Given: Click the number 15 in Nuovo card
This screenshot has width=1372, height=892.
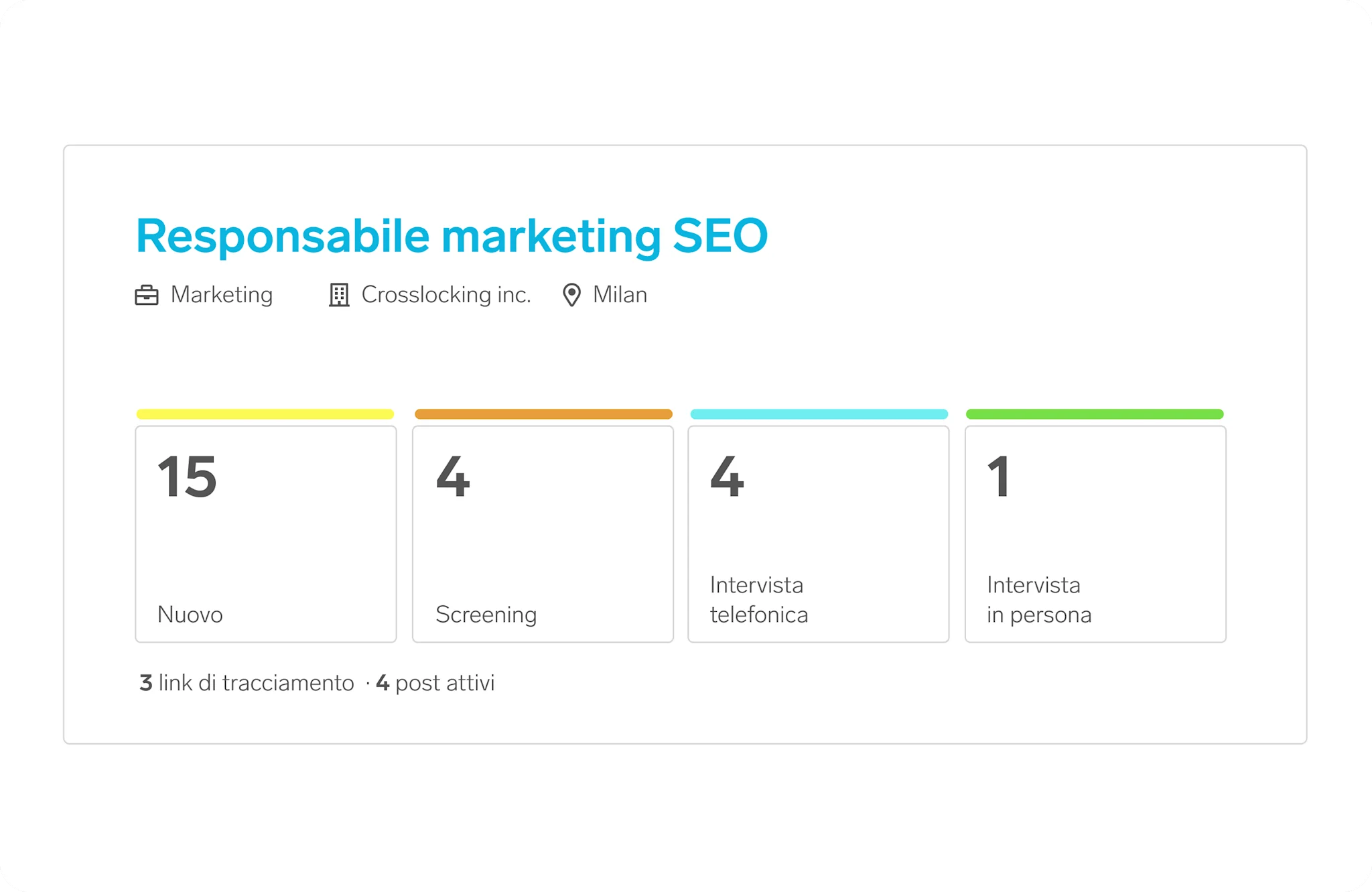Looking at the screenshot, I should tap(187, 476).
